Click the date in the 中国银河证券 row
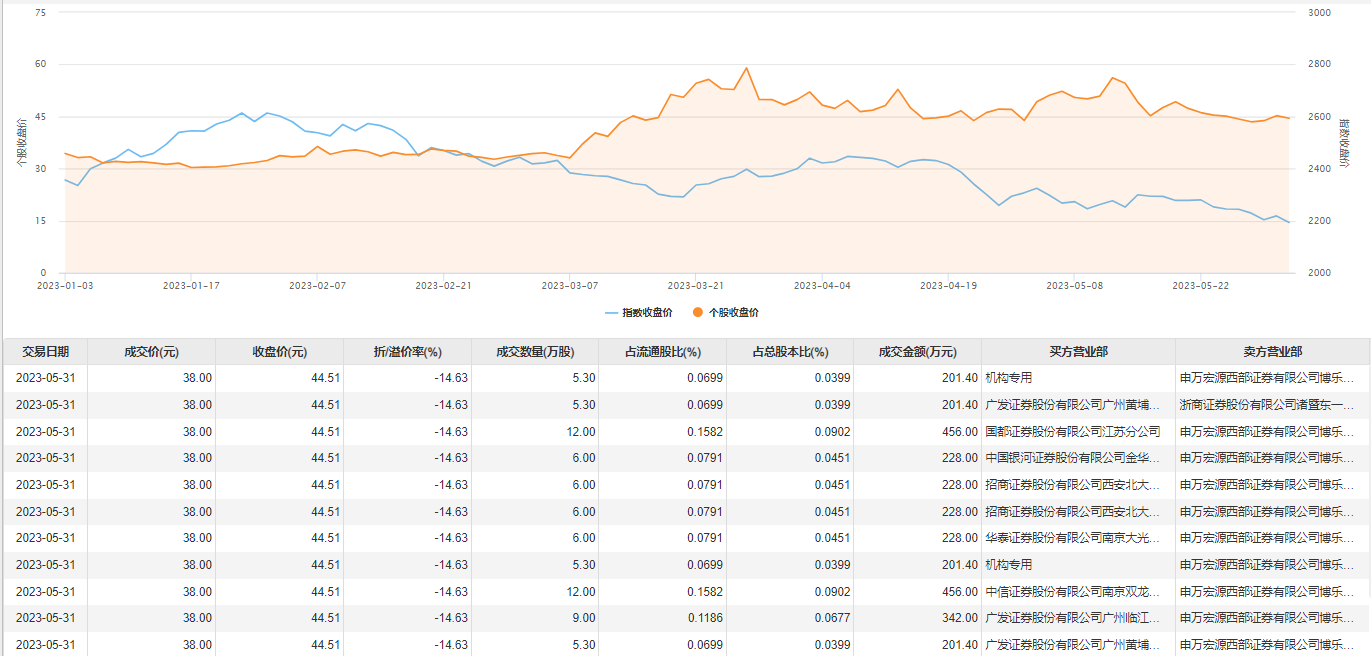The width and height of the screenshot is (1371, 656). tap(46, 458)
